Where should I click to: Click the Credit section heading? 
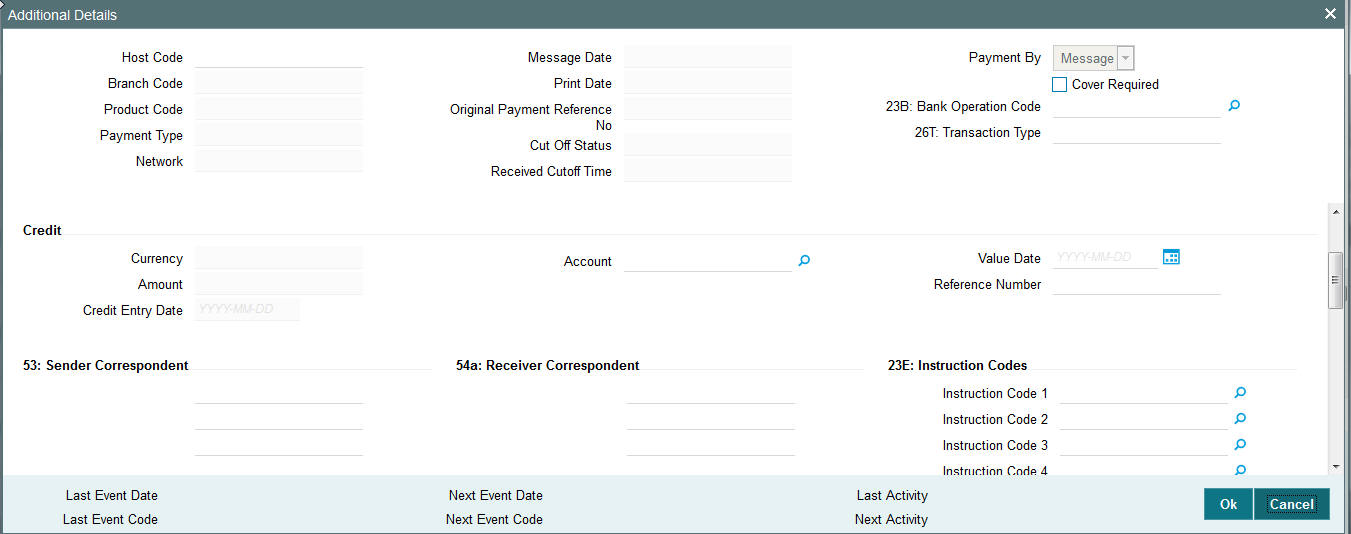click(x=42, y=230)
